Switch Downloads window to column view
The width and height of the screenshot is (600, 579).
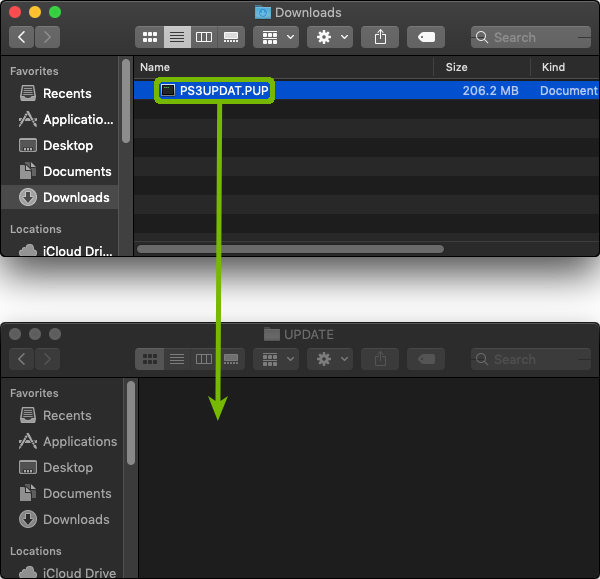point(204,37)
